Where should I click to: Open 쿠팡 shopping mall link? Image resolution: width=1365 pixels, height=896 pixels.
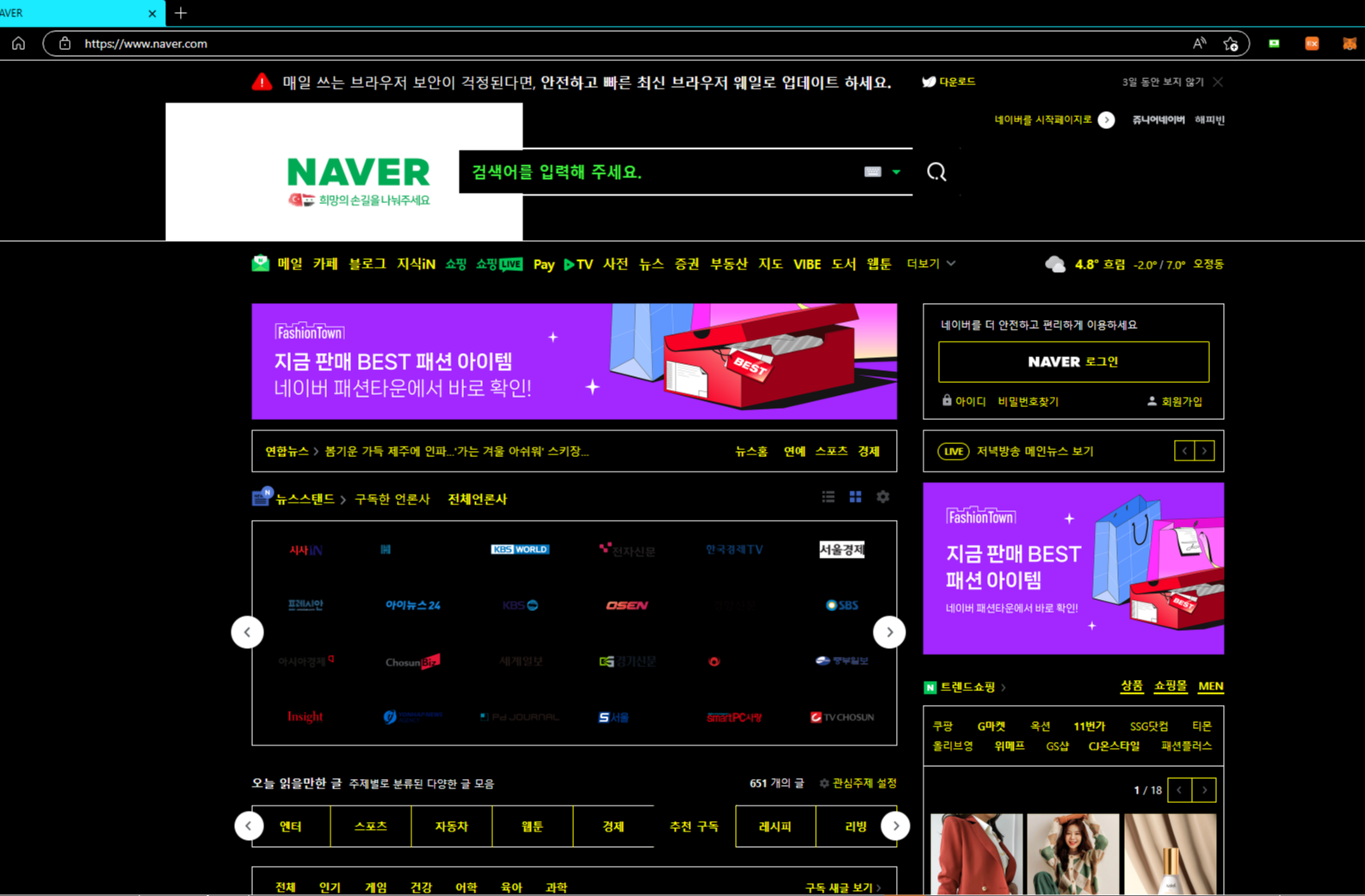942,726
